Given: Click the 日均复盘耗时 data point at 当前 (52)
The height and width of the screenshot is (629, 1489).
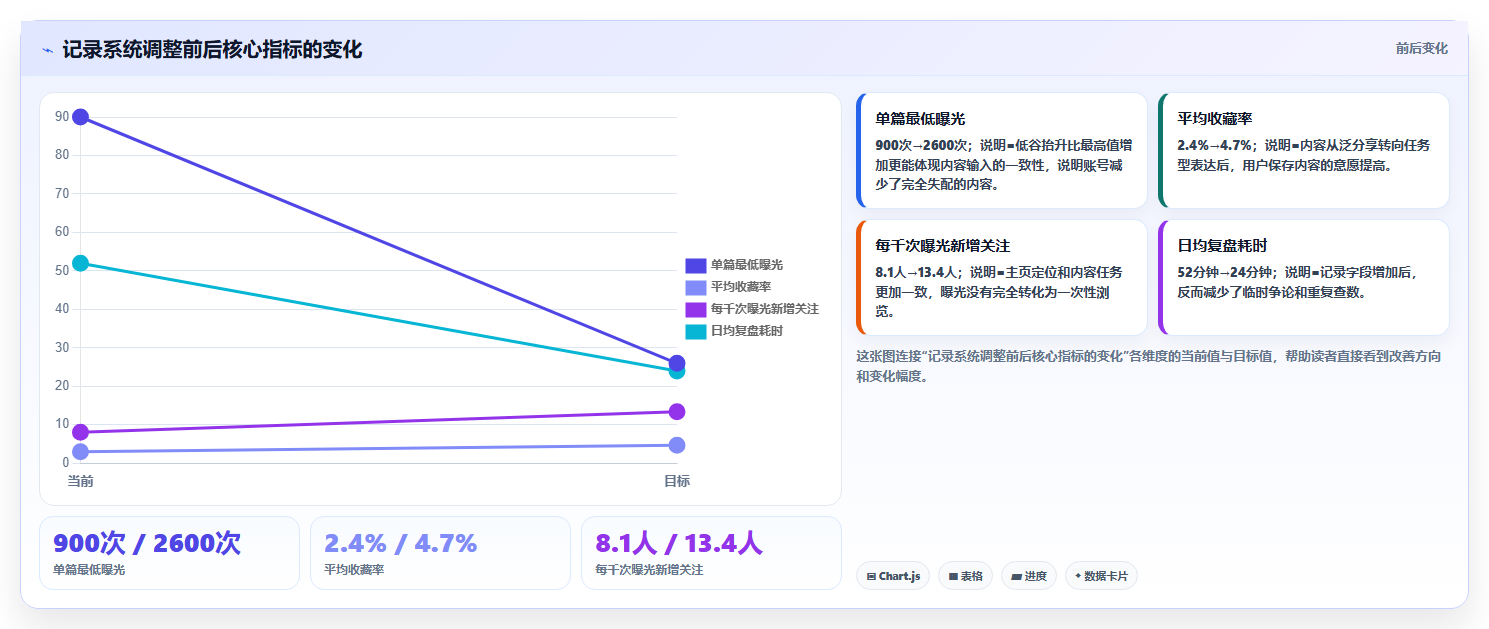Looking at the screenshot, I should tap(81, 263).
